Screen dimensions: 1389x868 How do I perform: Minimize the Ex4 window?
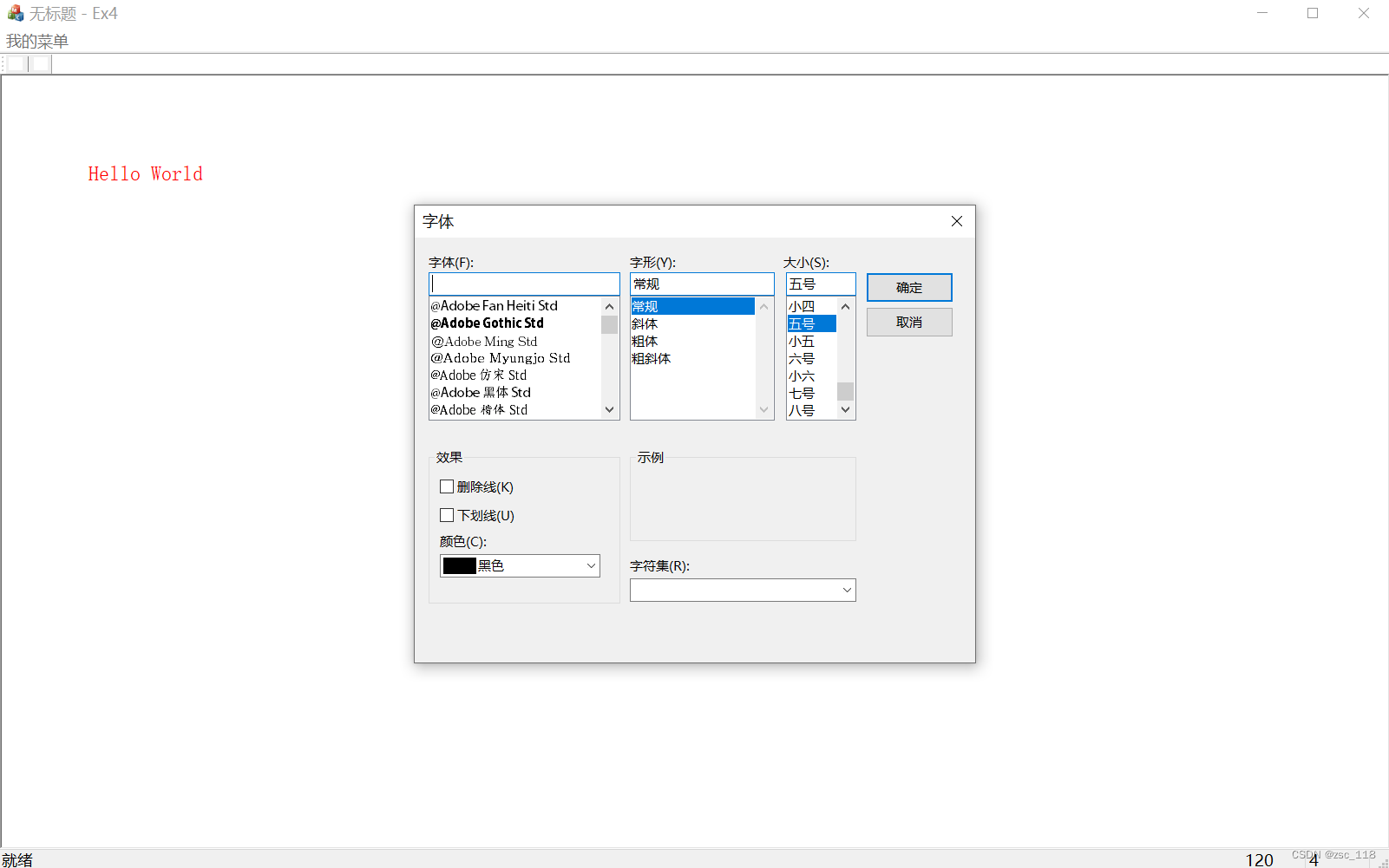coord(1262,13)
